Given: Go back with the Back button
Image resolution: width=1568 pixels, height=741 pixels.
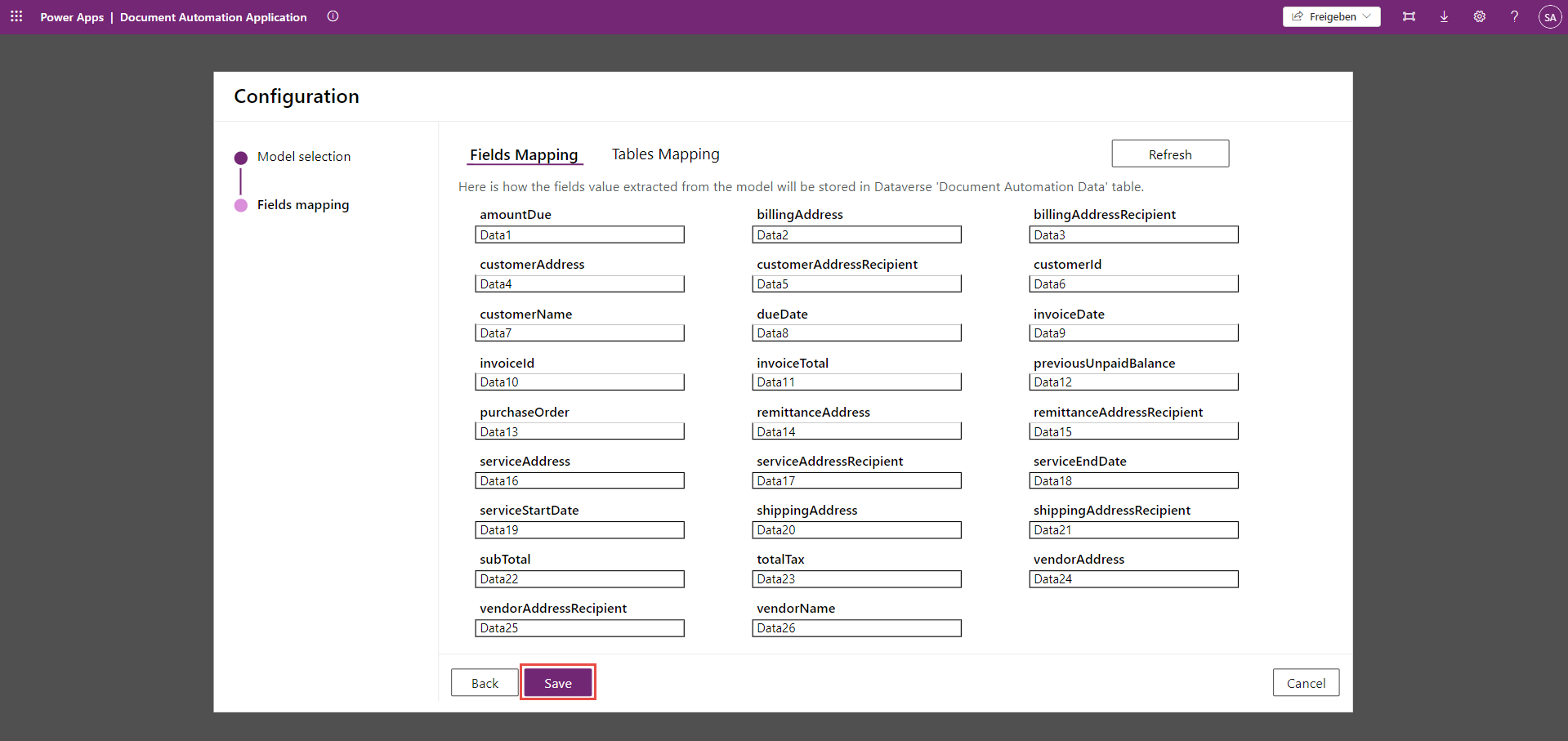Looking at the screenshot, I should pyautogui.click(x=485, y=683).
